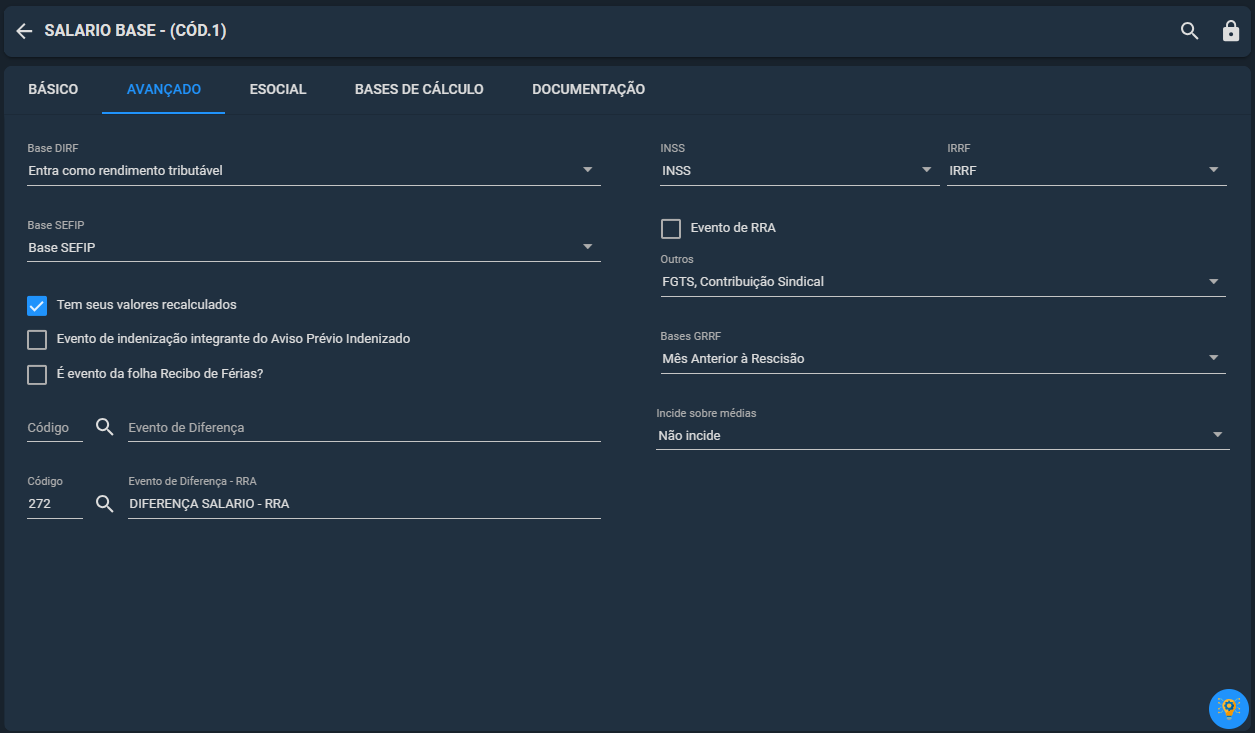Check É evento da folha Recibo de Férias
This screenshot has height=733, width=1255.
(x=37, y=375)
